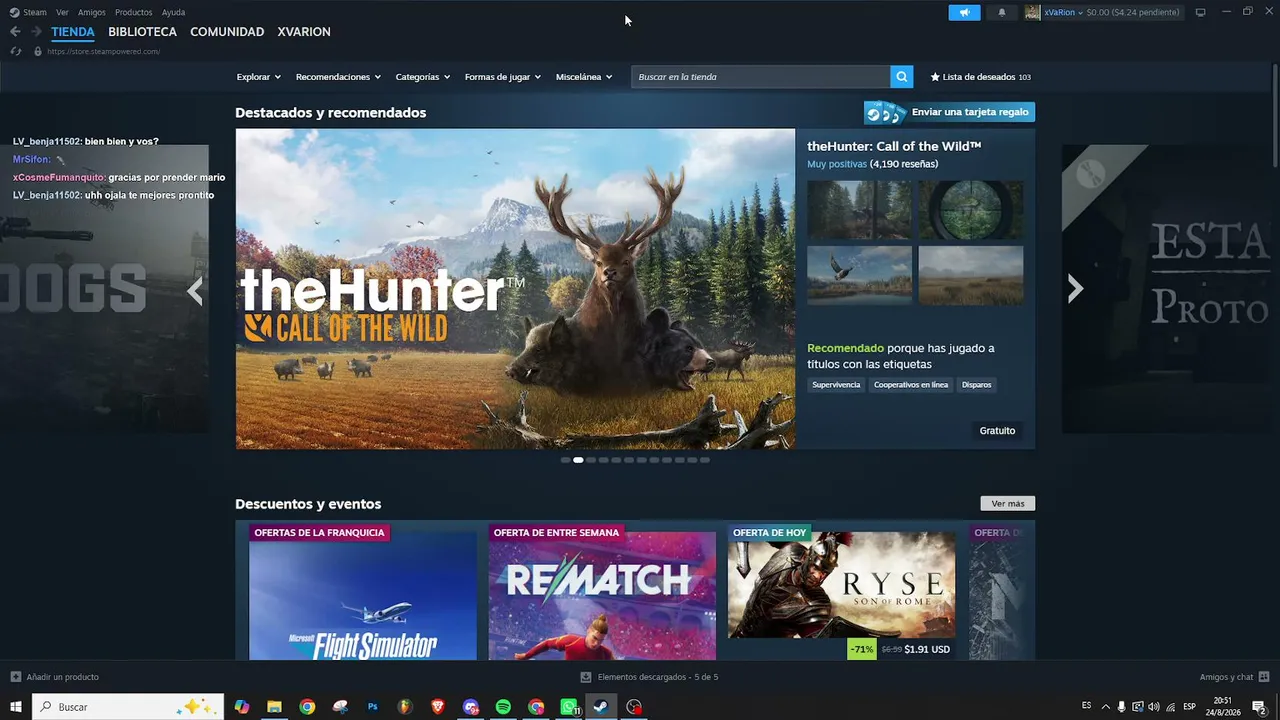Open the Productos menu

click(134, 12)
